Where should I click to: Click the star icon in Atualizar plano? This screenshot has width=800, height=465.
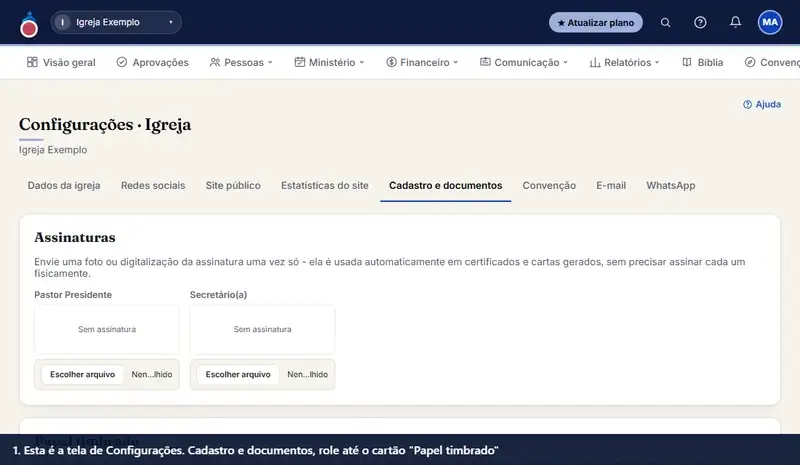pyautogui.click(x=561, y=23)
